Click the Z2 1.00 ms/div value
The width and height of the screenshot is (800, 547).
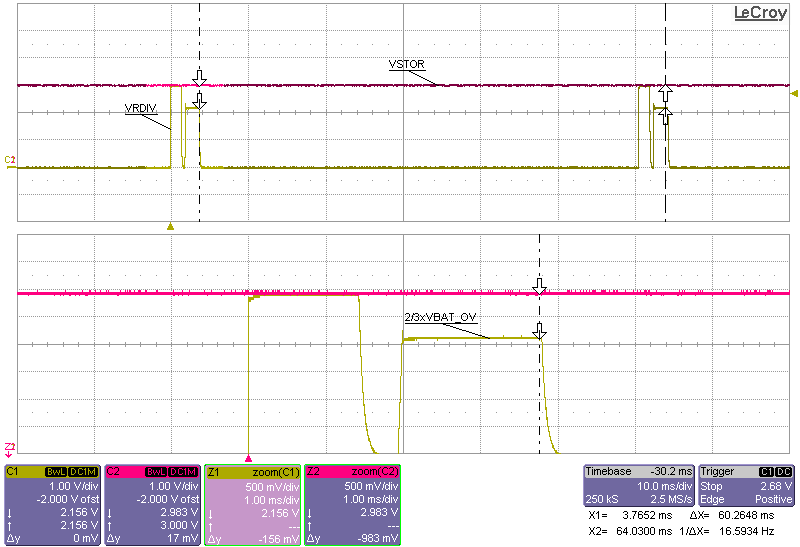[x=371, y=500]
